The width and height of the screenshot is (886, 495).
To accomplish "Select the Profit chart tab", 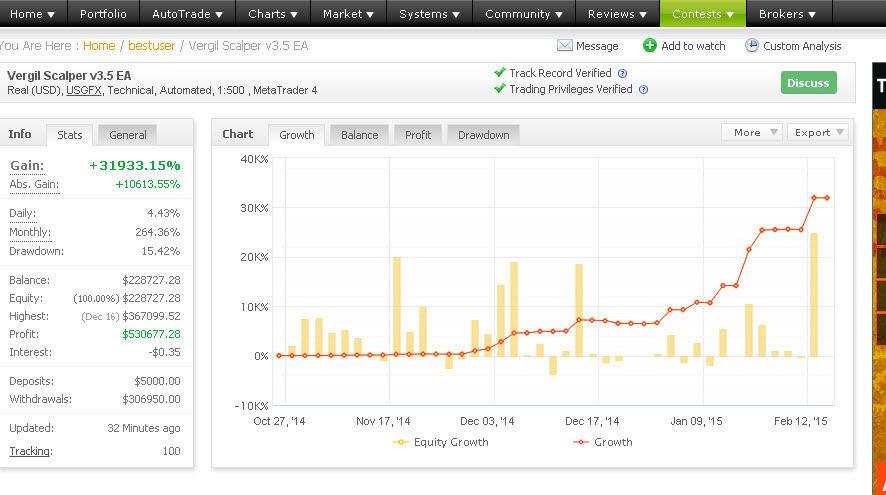I will tap(418, 134).
